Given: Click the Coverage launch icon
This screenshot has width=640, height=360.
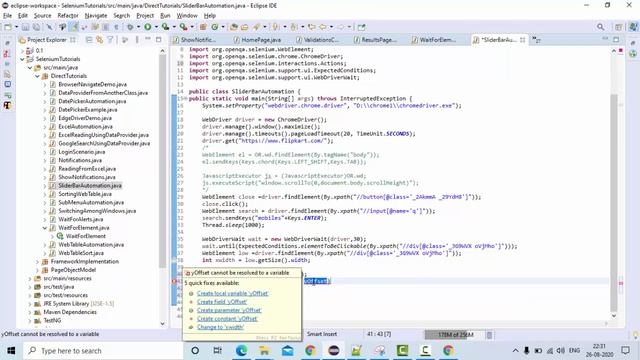Looking at the screenshot, I should [165, 27].
